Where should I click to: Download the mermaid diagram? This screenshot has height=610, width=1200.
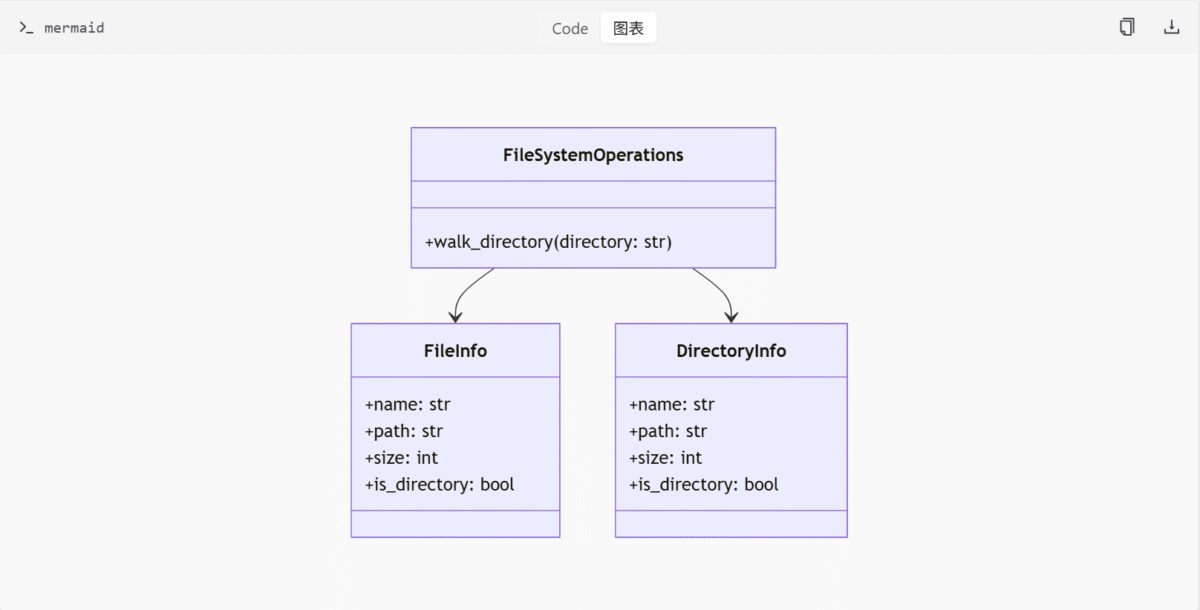tap(1172, 27)
